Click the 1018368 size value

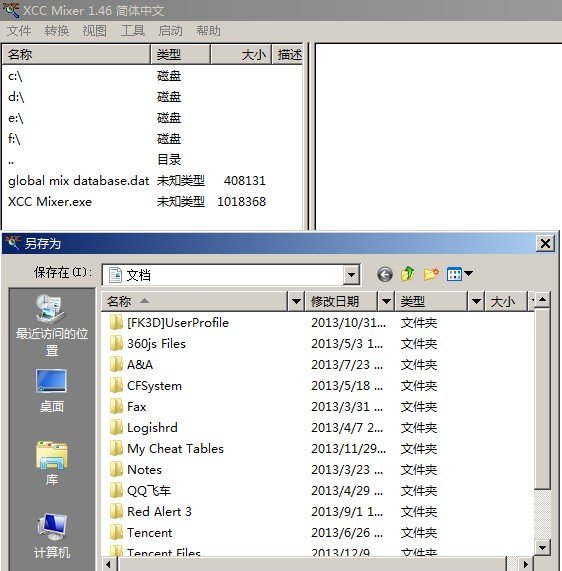click(x=241, y=202)
